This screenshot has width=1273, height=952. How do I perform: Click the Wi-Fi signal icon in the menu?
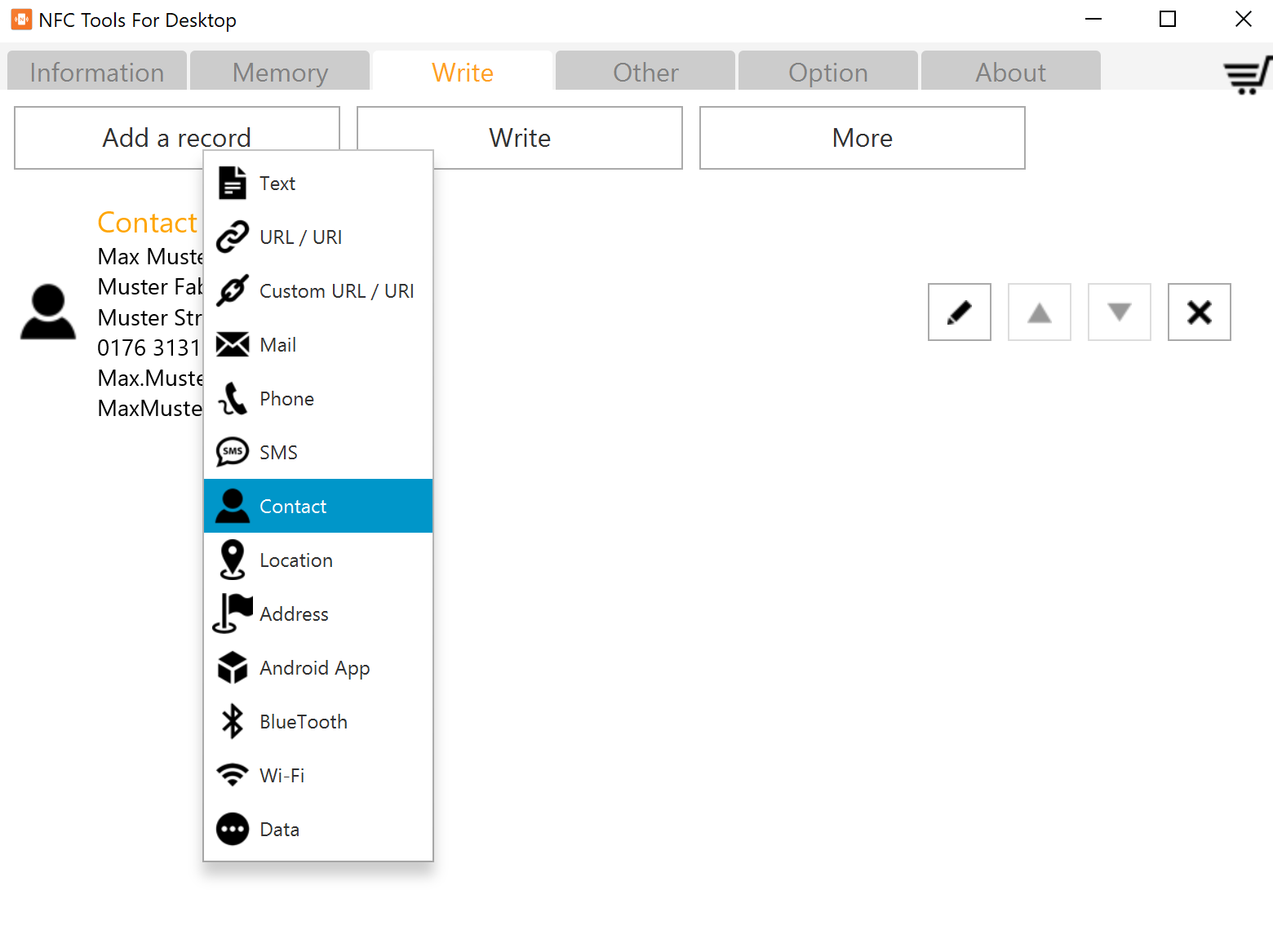233,775
